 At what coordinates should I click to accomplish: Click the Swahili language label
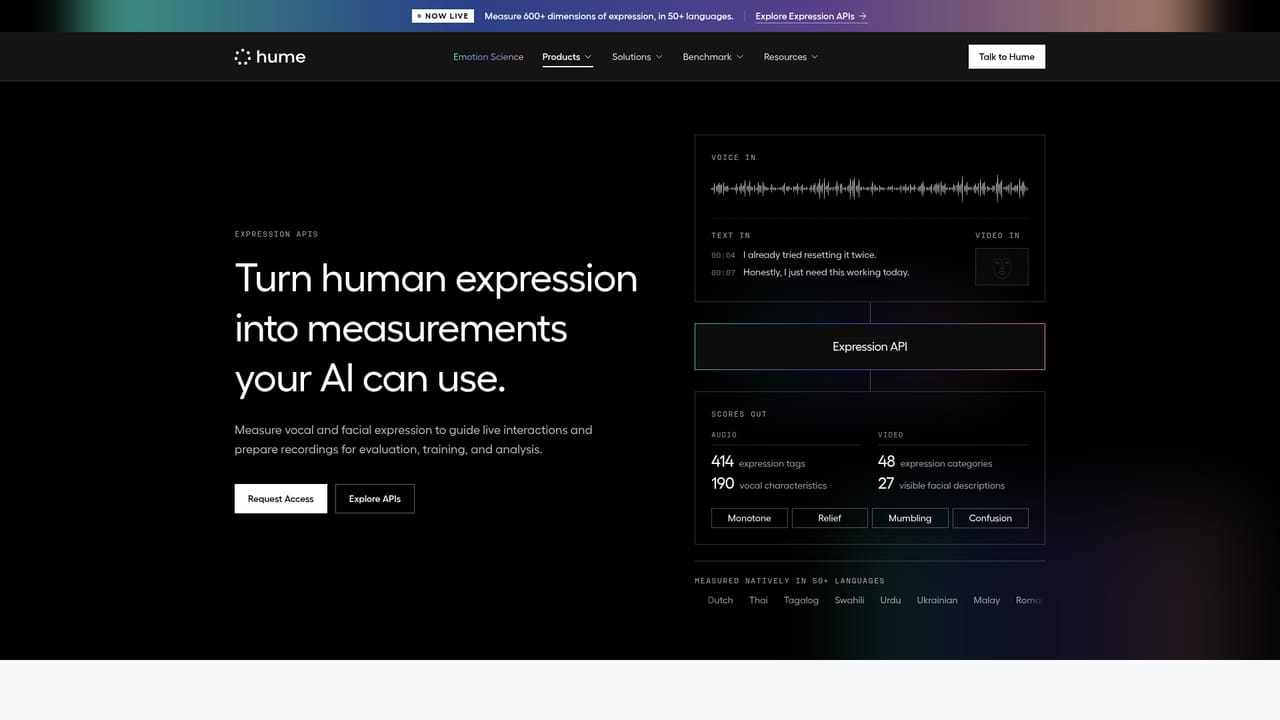tap(849, 600)
